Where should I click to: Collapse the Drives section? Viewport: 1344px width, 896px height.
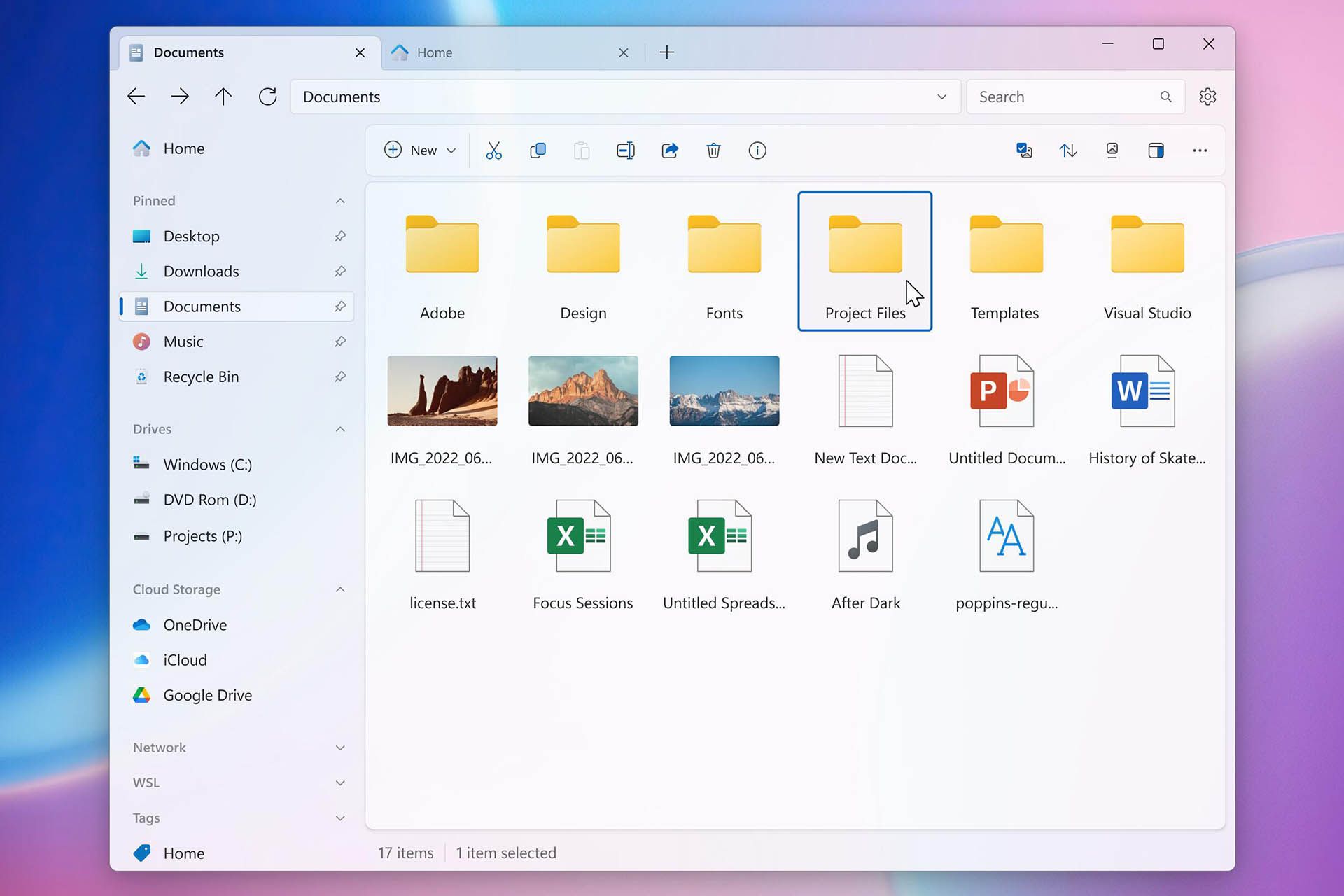pos(340,429)
